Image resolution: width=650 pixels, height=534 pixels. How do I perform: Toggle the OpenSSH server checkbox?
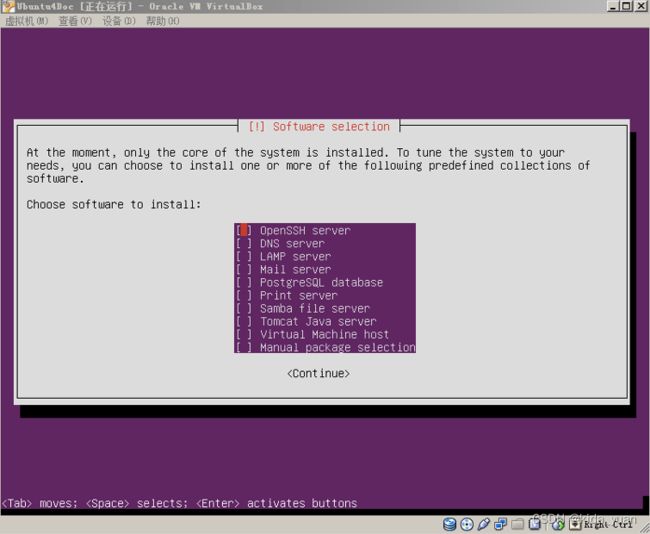coord(244,231)
